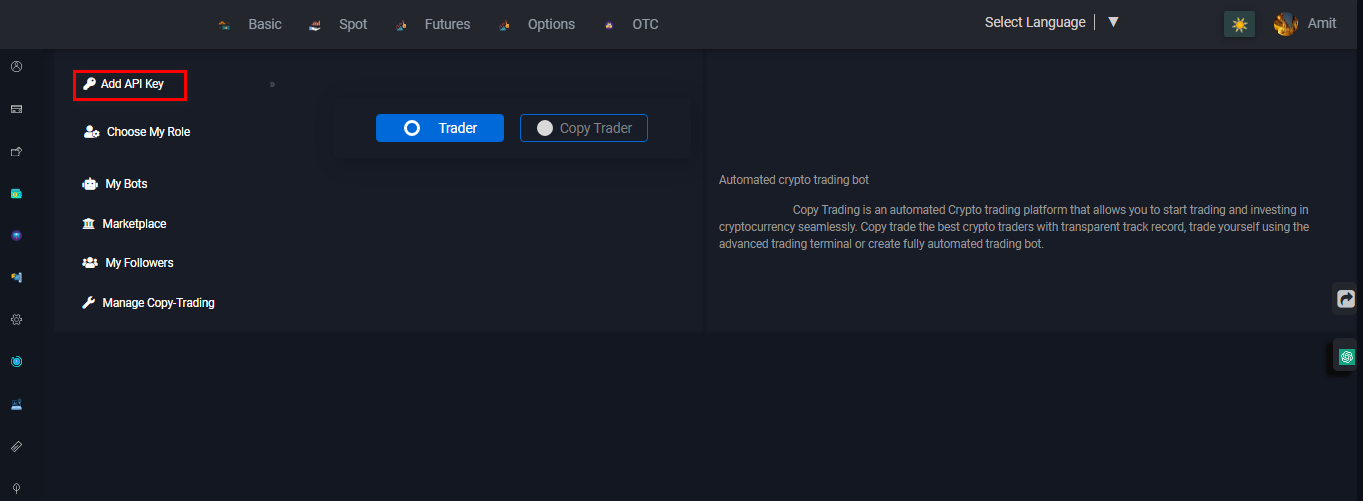The image size is (1363, 501).
Task: Open Amit's profile avatar
Action: tap(1286, 24)
